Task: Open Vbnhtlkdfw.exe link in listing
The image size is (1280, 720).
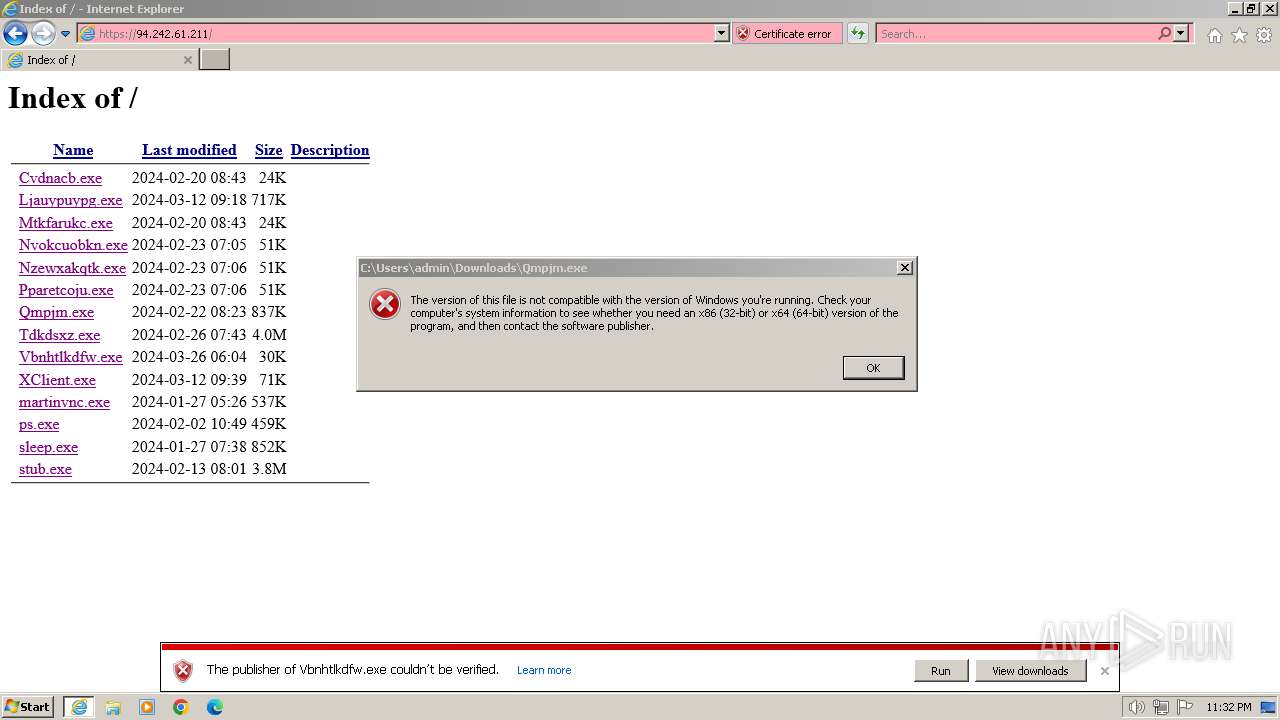Action: (70, 357)
